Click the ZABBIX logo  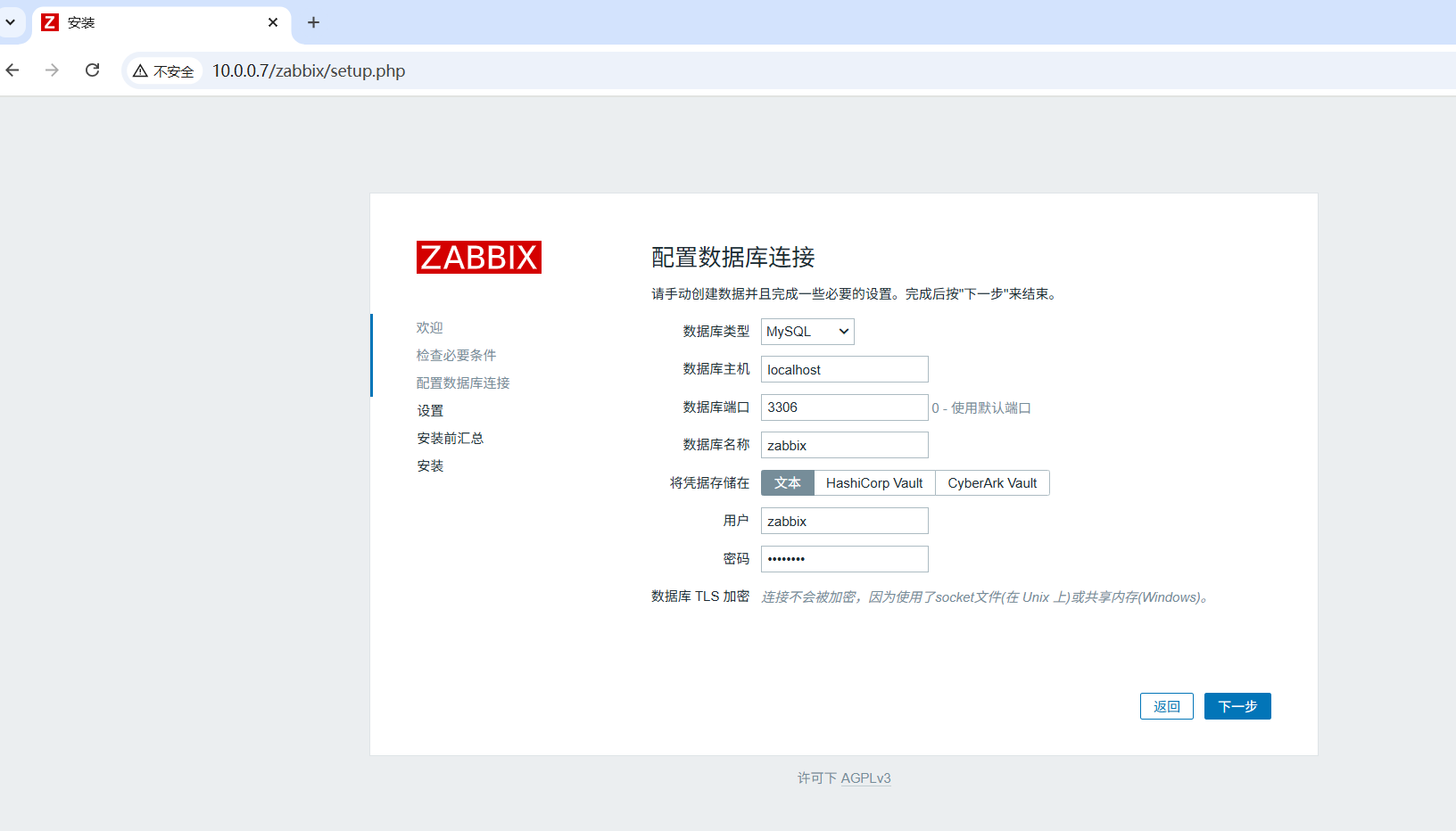479,258
